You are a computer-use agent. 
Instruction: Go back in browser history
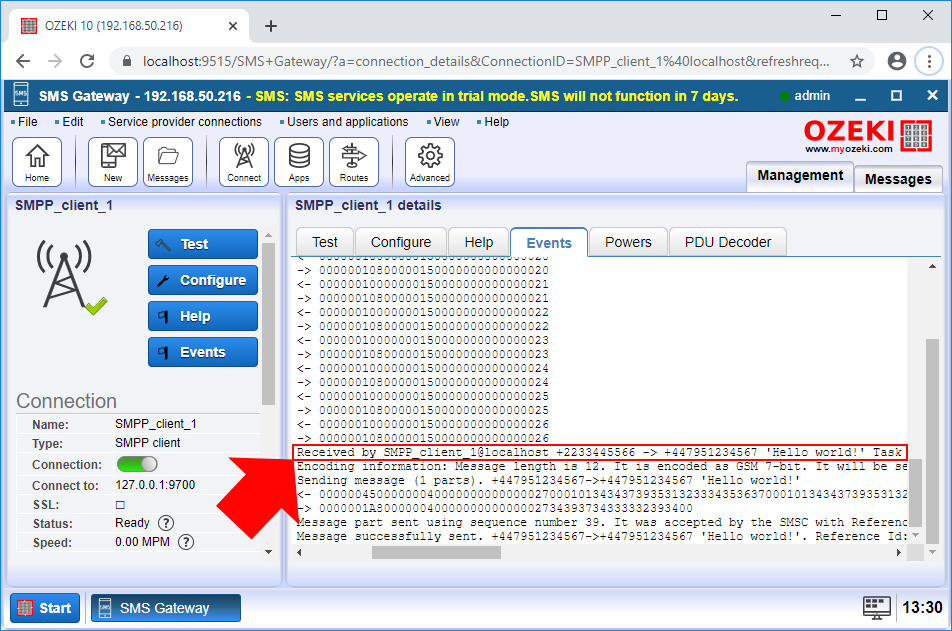(x=23, y=61)
